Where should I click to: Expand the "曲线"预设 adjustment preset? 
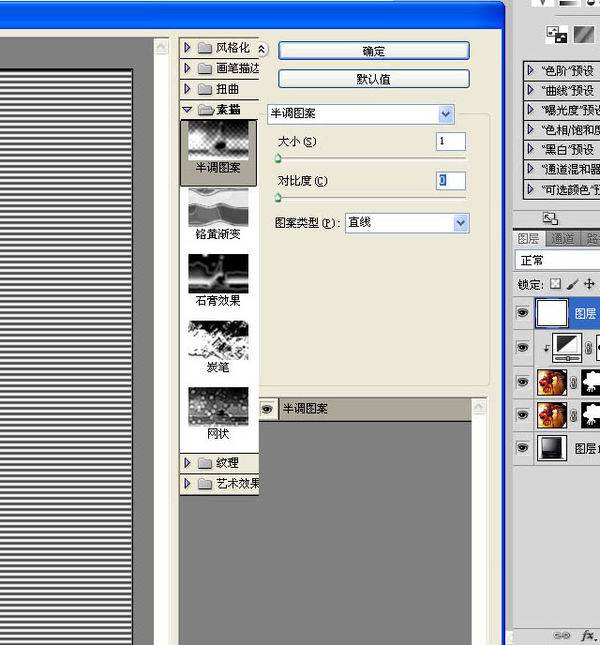point(531,90)
